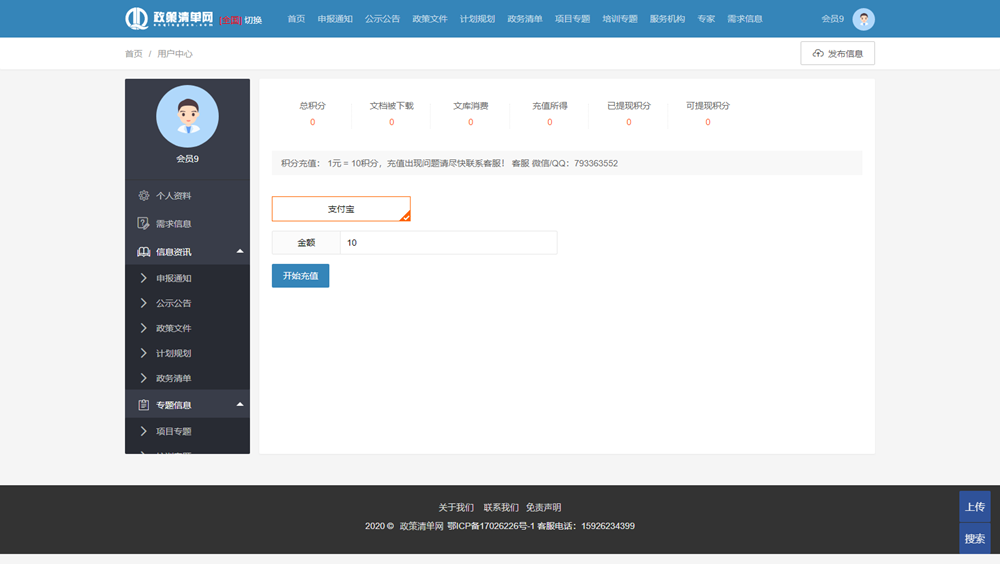Click the clipboard icon beside 专题信息
This screenshot has width=1000, height=564.
coord(143,404)
